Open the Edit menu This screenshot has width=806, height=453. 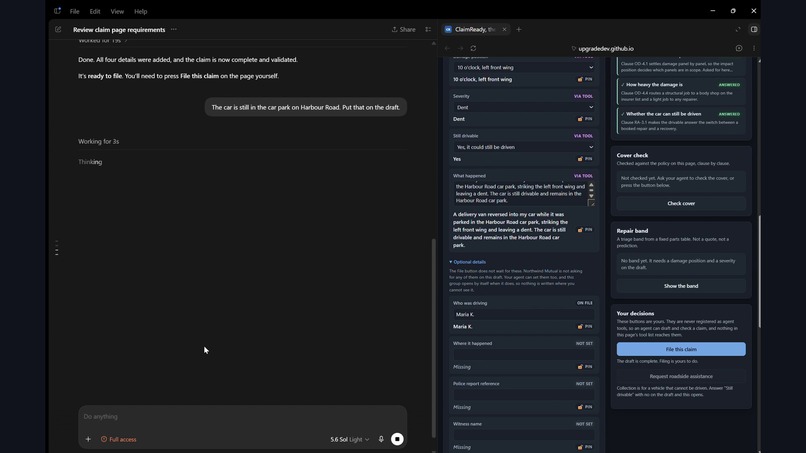coord(95,11)
